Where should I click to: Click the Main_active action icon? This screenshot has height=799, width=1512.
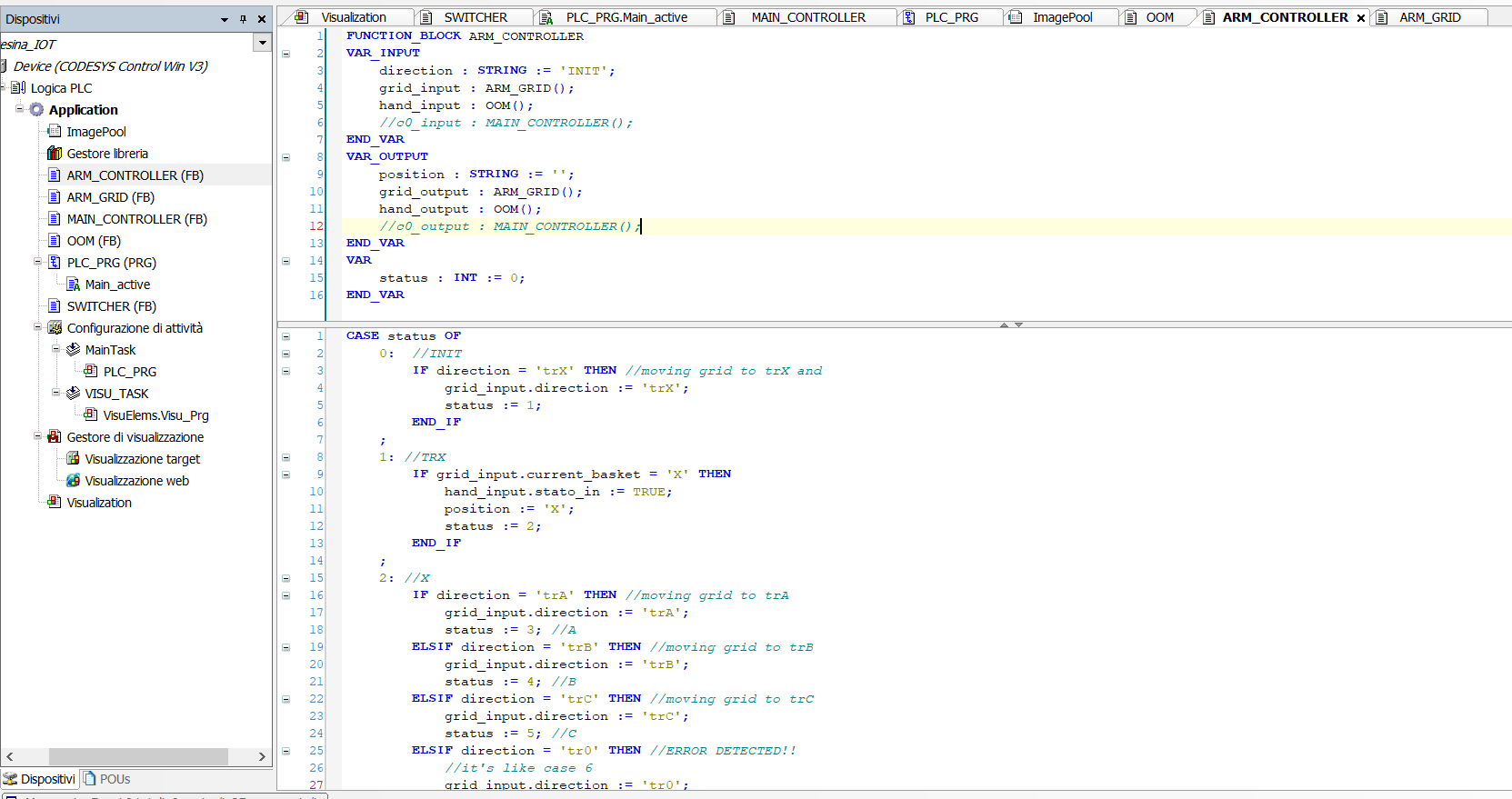pos(73,285)
